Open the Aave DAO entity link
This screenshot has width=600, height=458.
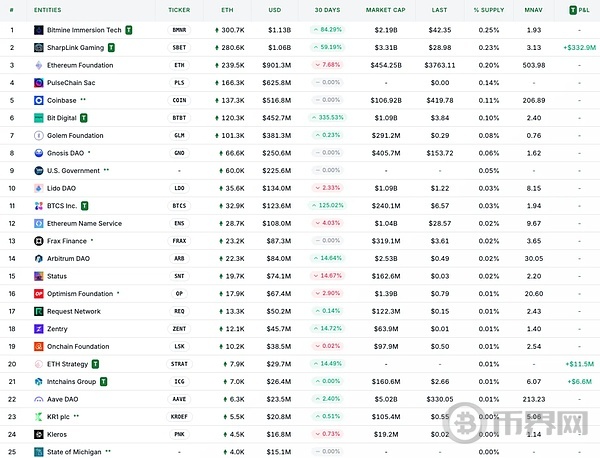(62, 399)
